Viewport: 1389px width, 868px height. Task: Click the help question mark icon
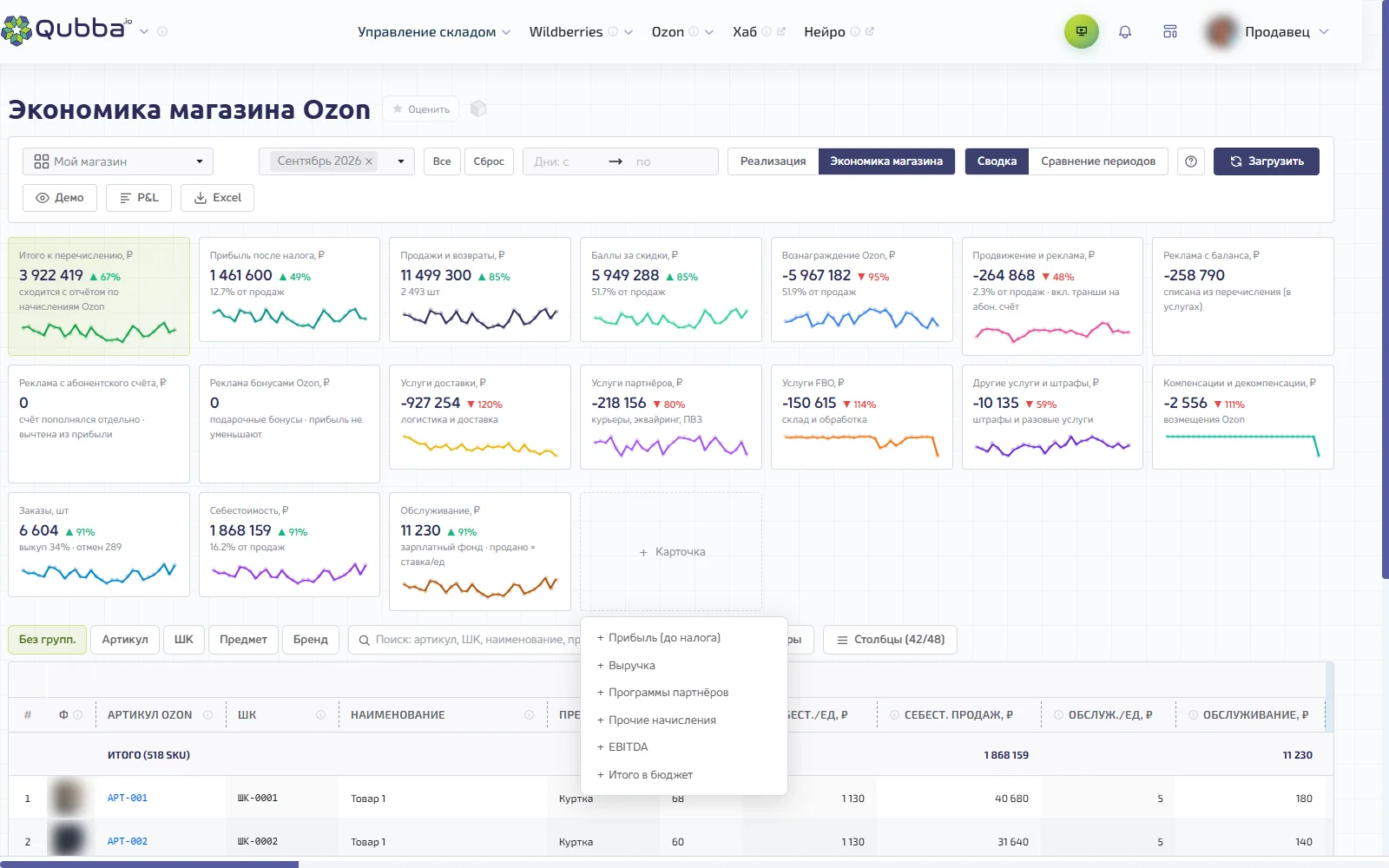coord(1191,161)
